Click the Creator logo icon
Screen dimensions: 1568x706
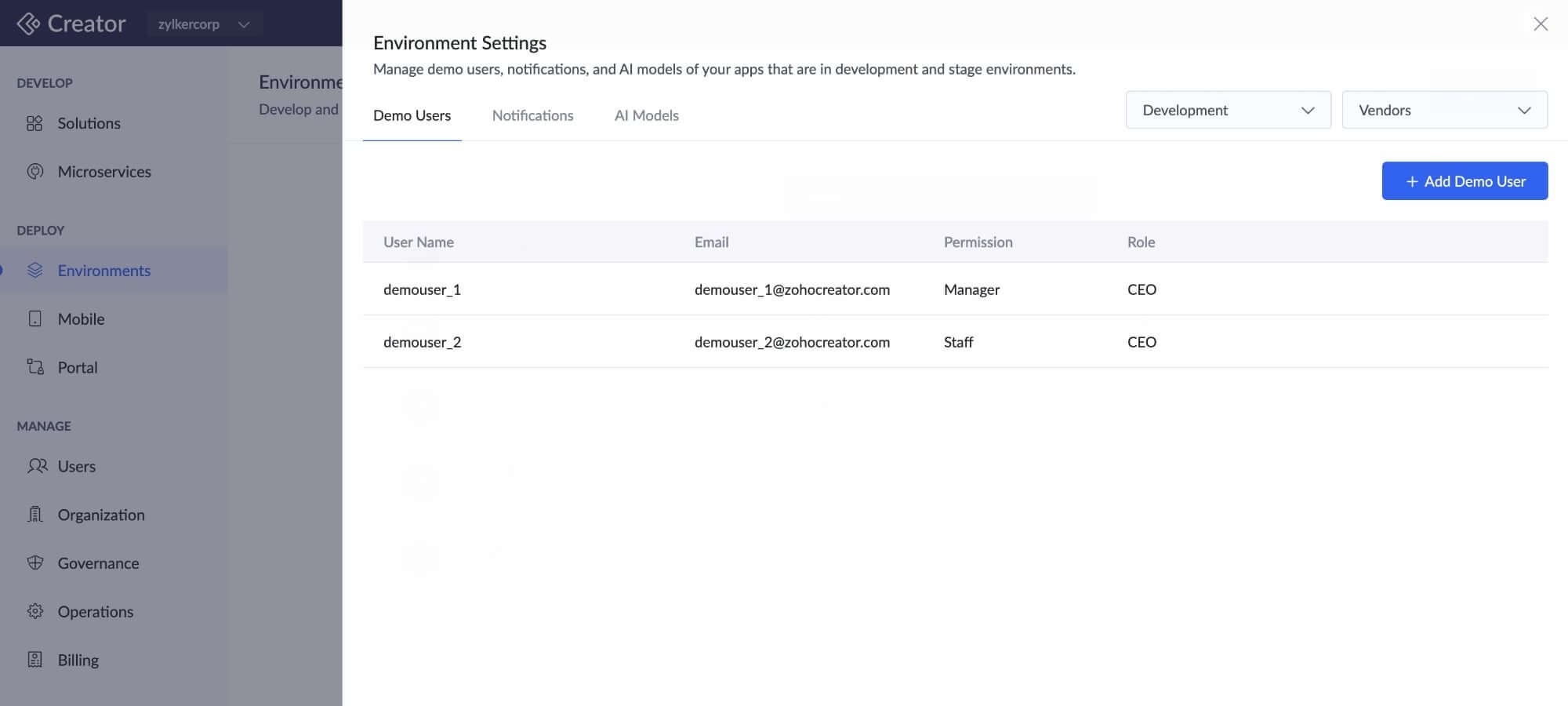pyautogui.click(x=28, y=24)
